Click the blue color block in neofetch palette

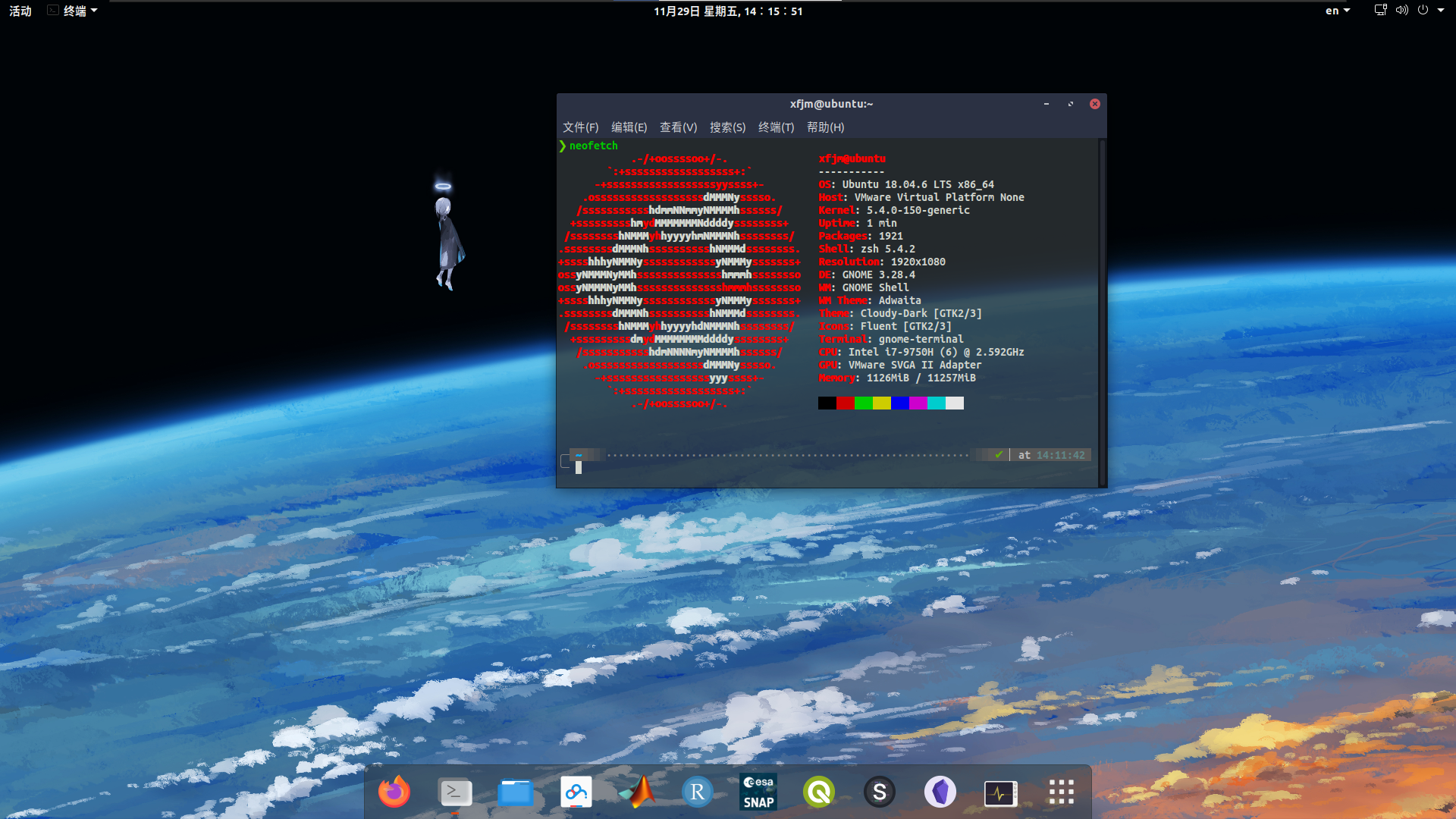[x=900, y=403]
